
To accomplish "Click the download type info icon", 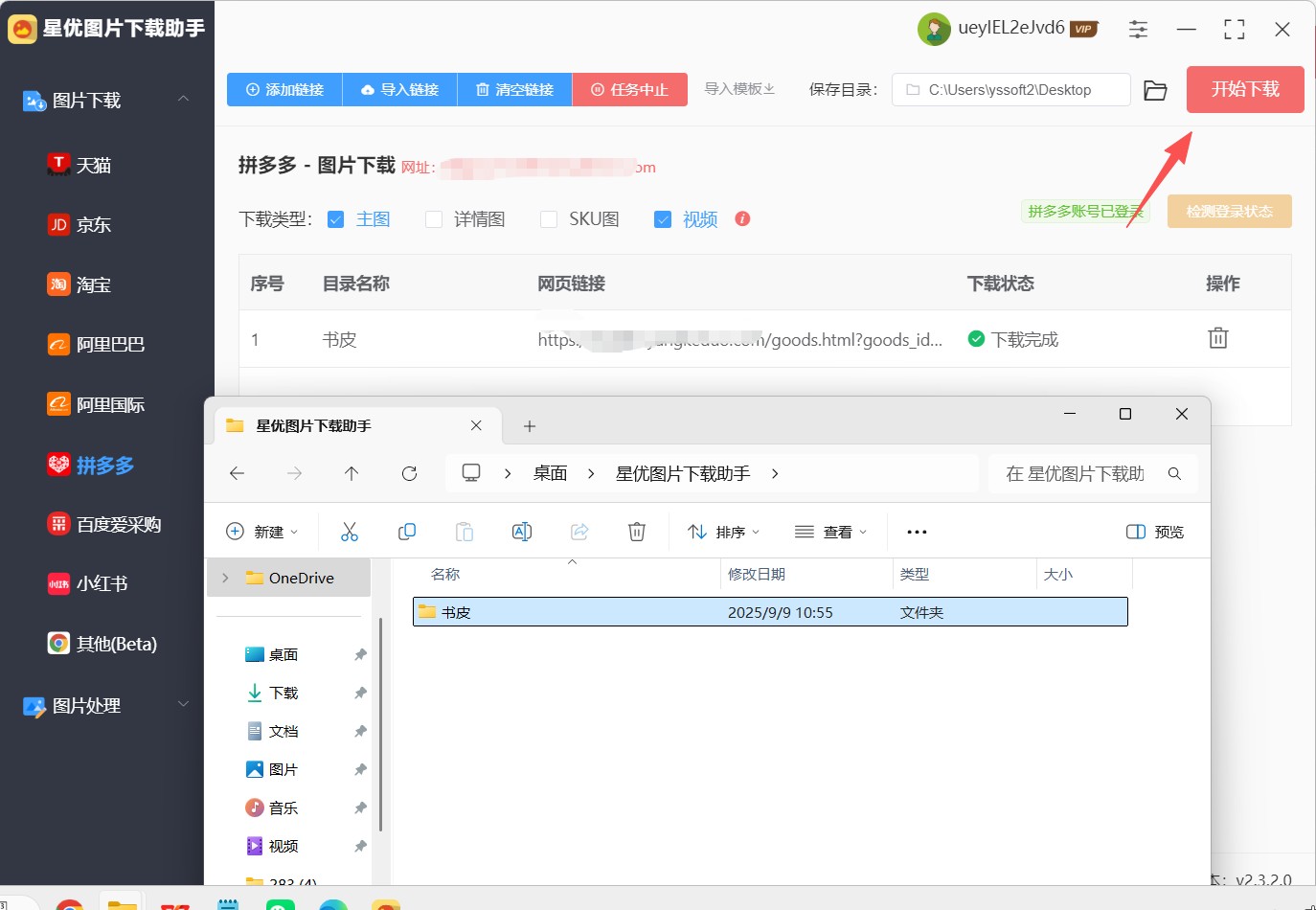I will tap(742, 218).
